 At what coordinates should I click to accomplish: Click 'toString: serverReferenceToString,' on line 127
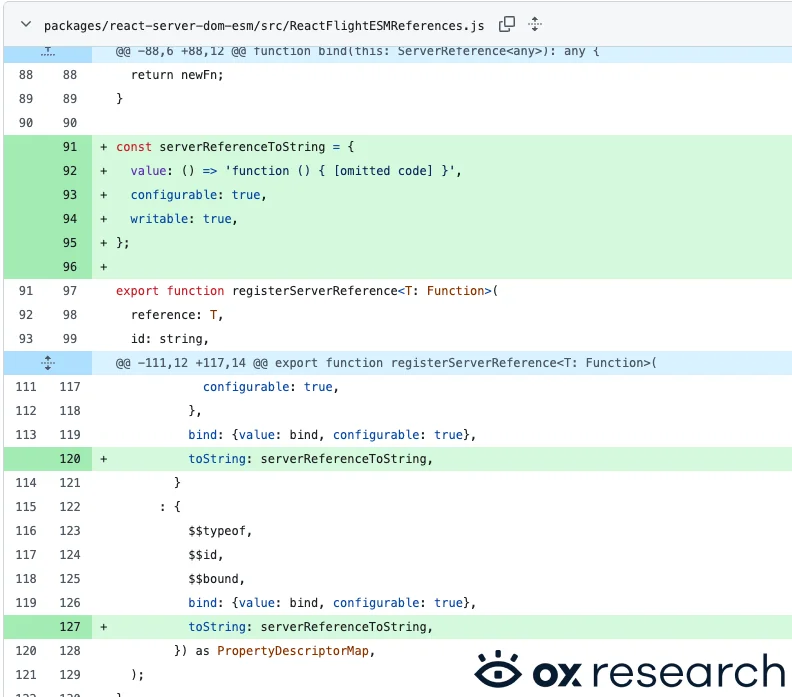click(311, 627)
